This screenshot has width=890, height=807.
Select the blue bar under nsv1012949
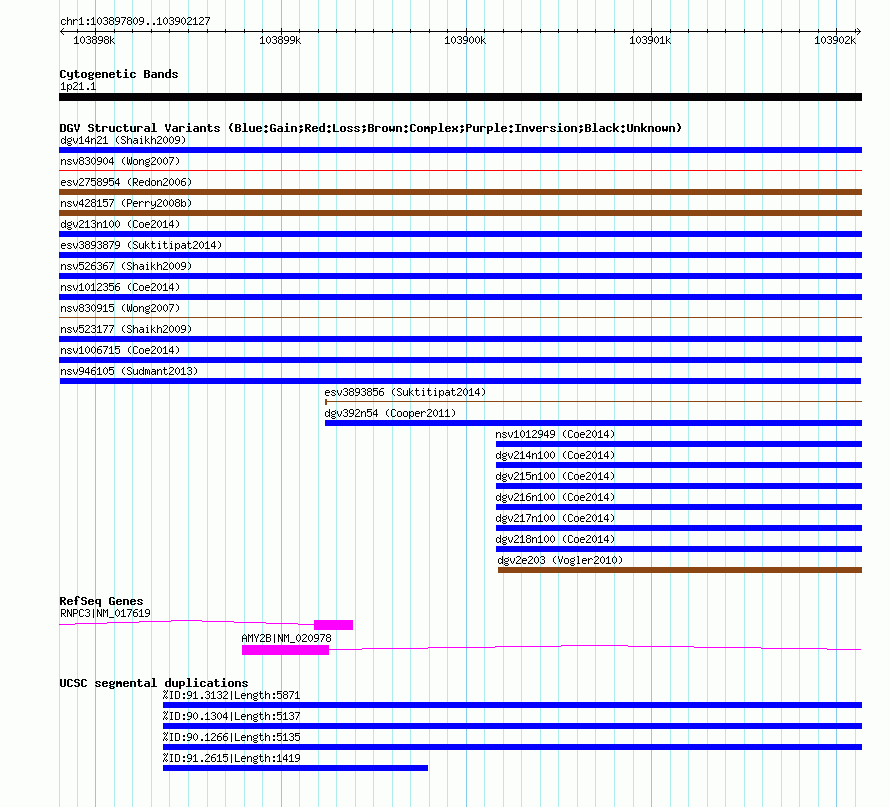tap(679, 444)
